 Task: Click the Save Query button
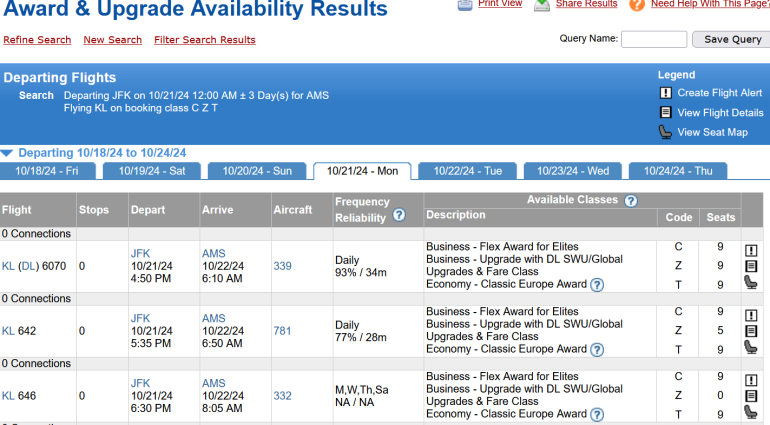coord(732,40)
